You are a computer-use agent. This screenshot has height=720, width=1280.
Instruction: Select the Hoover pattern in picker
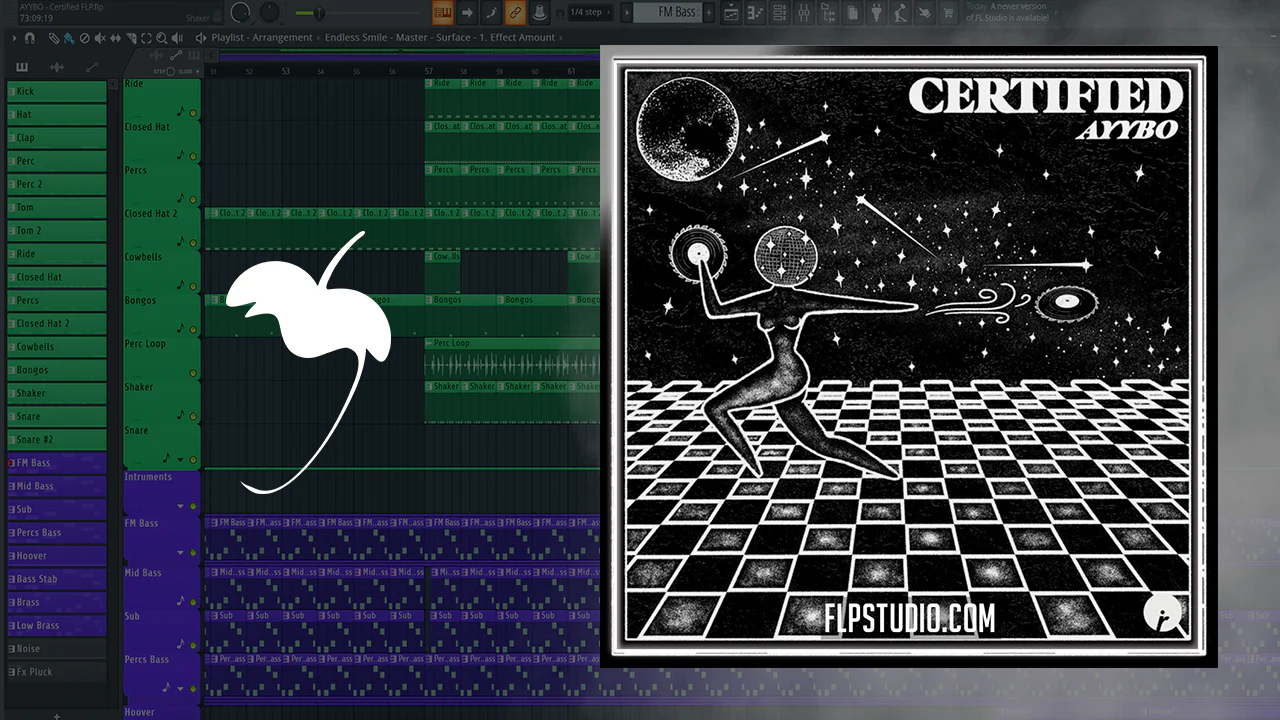pos(56,555)
